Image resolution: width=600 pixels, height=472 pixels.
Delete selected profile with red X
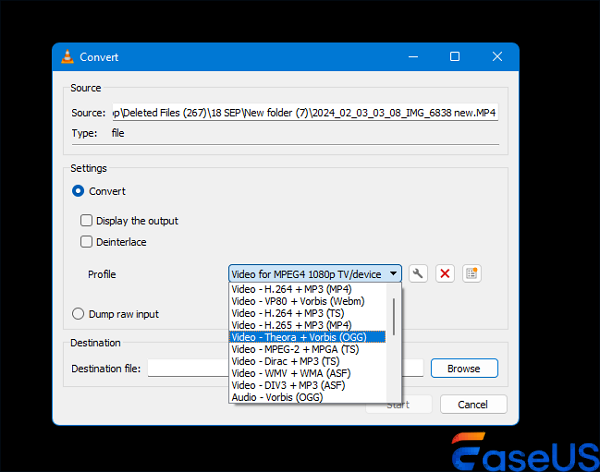pyautogui.click(x=445, y=274)
